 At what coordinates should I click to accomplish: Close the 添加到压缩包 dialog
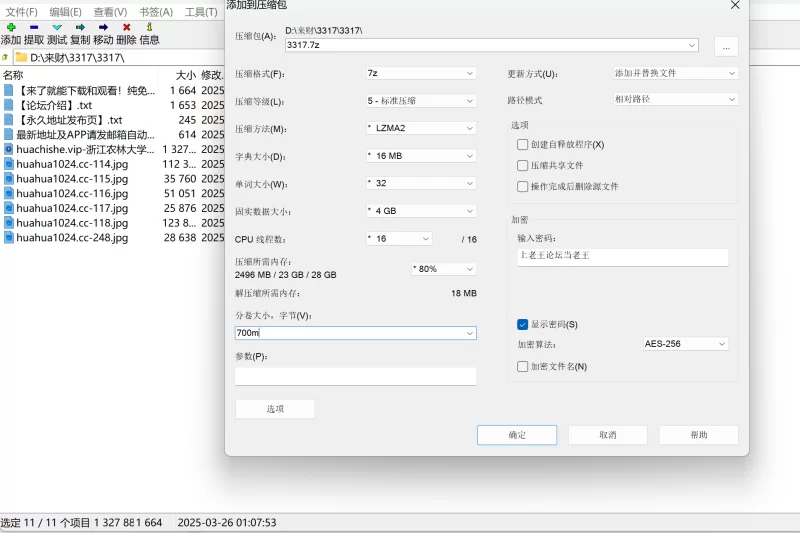pyautogui.click(x=735, y=5)
